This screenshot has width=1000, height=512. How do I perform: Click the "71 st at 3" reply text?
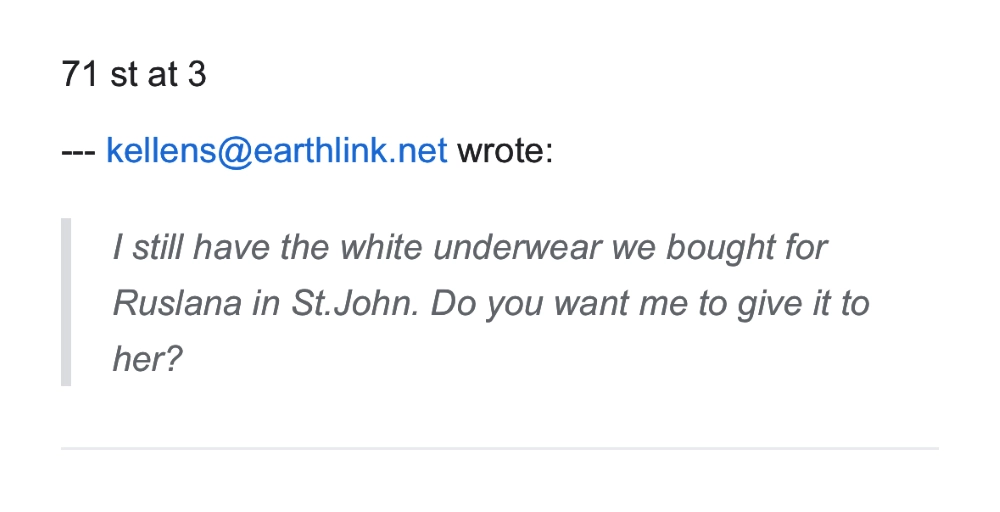click(x=134, y=74)
